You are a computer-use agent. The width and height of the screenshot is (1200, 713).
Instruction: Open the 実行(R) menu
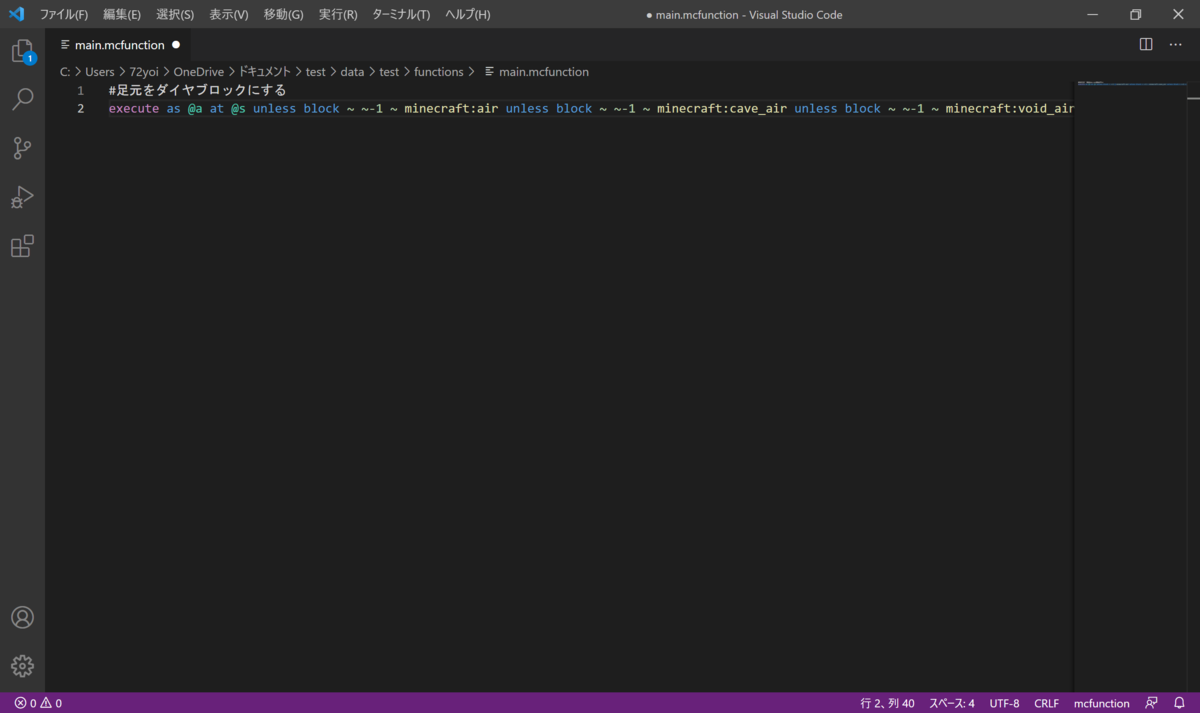click(338, 15)
